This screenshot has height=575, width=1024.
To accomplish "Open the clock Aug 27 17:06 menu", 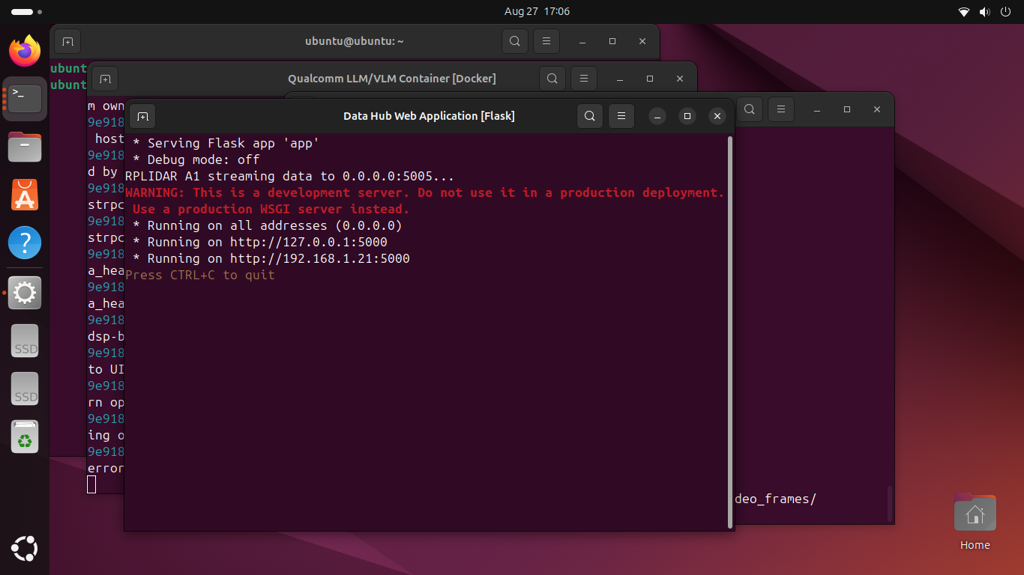I will point(537,12).
